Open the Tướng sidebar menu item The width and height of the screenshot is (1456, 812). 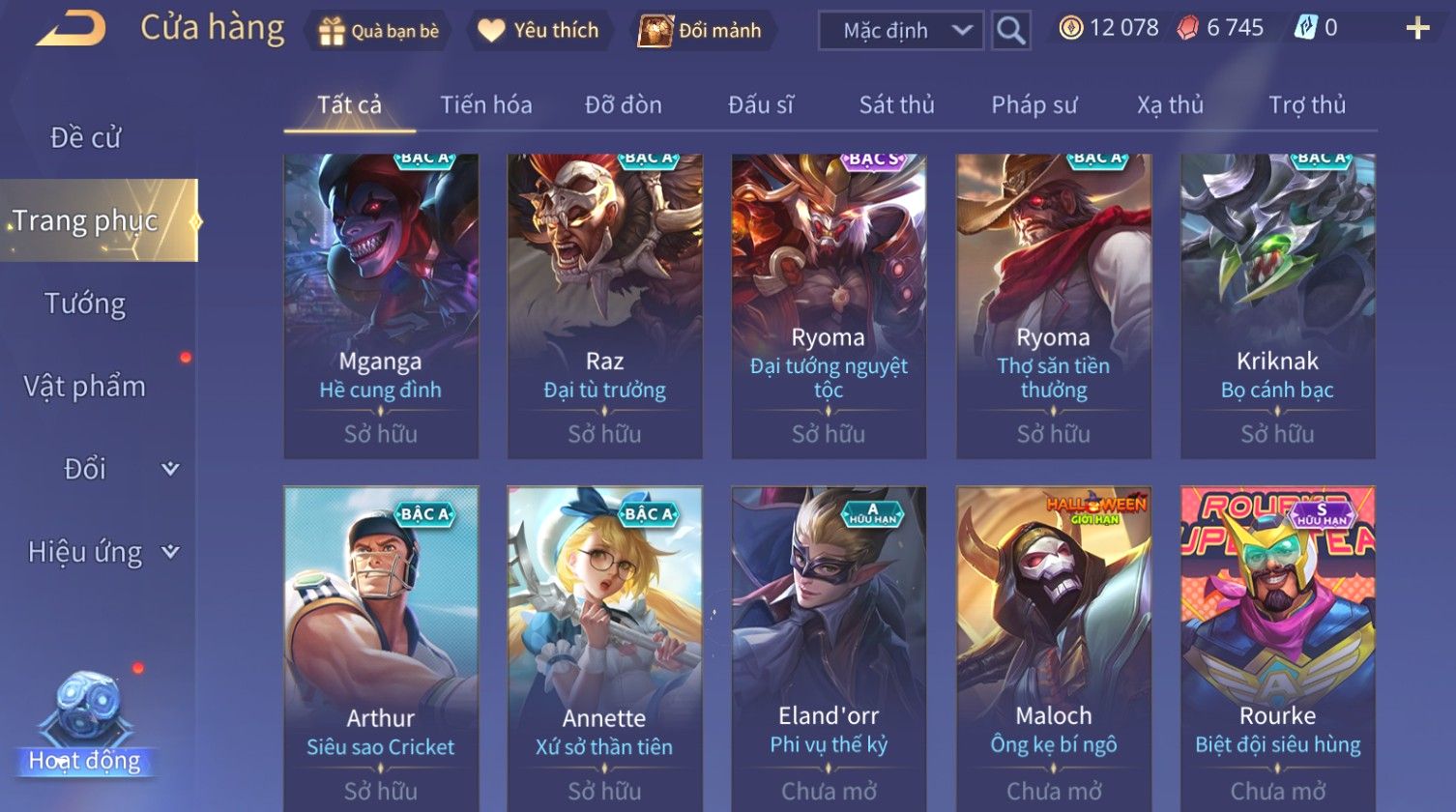tap(85, 304)
